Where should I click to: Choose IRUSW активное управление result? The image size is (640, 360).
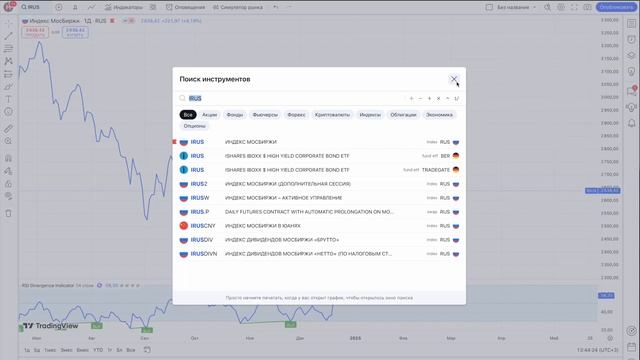click(319, 198)
